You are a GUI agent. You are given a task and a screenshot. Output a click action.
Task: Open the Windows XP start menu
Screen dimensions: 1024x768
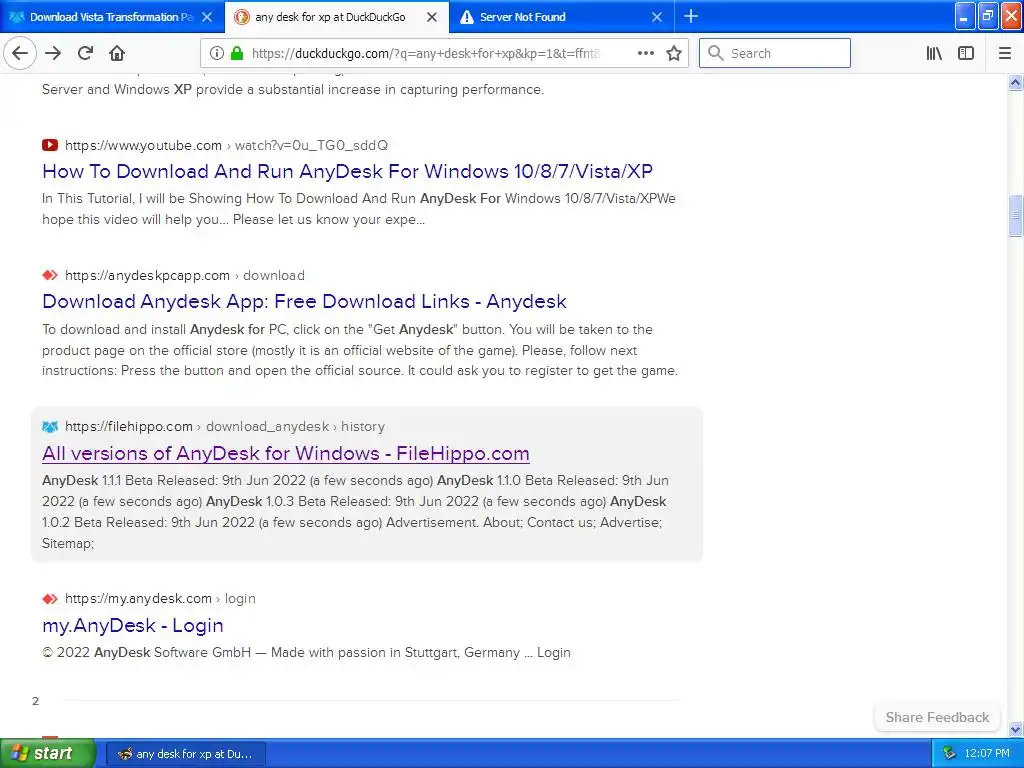[47, 753]
